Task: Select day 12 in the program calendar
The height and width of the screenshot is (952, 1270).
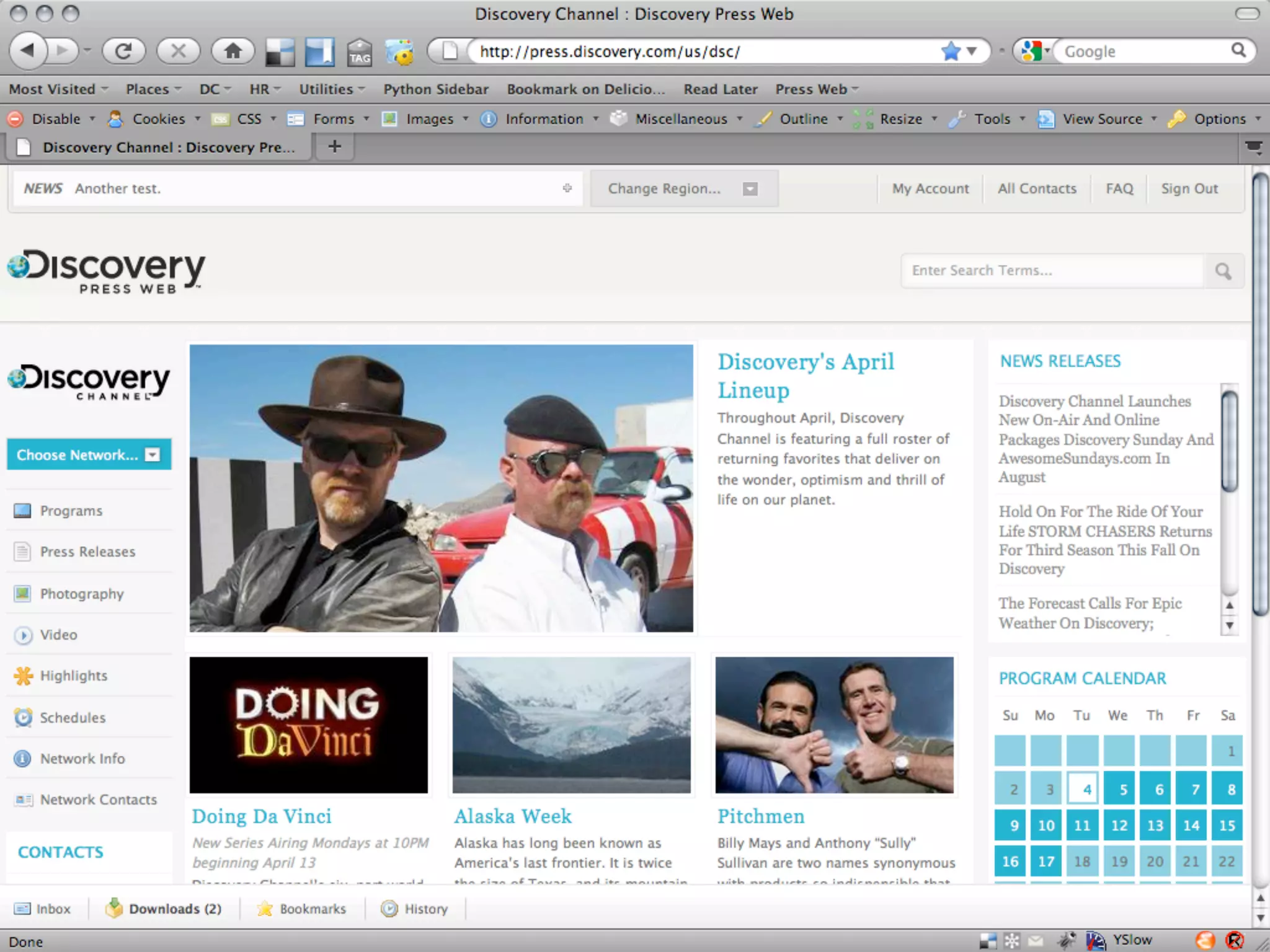Action: (1119, 826)
